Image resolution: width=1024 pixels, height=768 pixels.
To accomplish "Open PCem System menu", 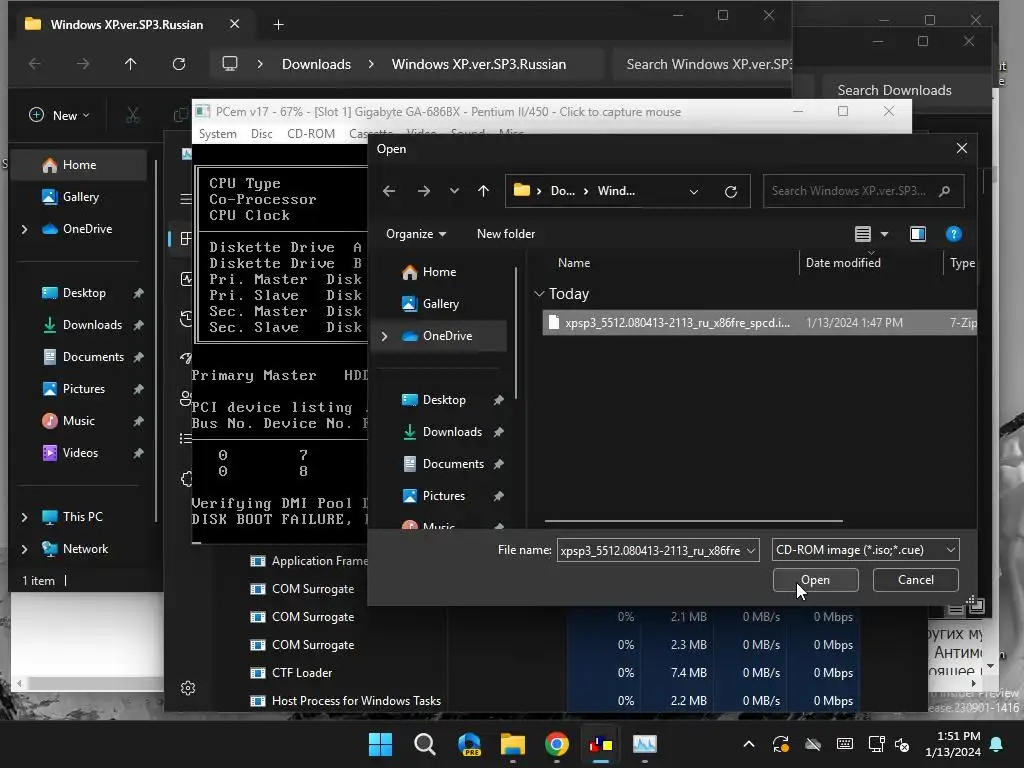I will [x=217, y=133].
